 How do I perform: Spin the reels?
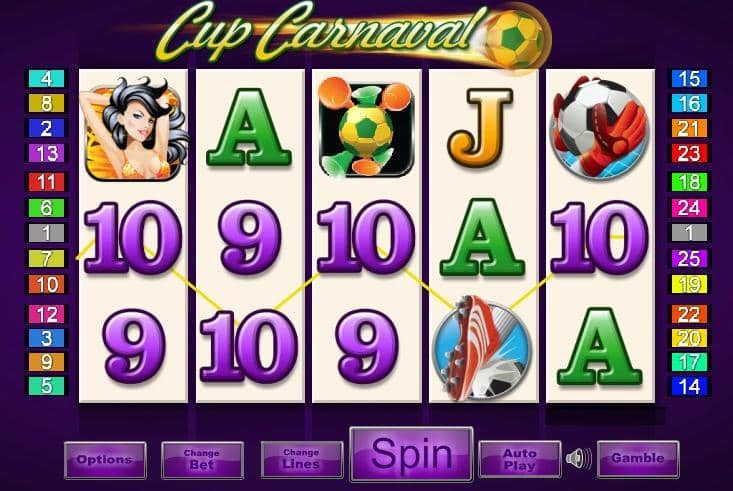pos(411,454)
